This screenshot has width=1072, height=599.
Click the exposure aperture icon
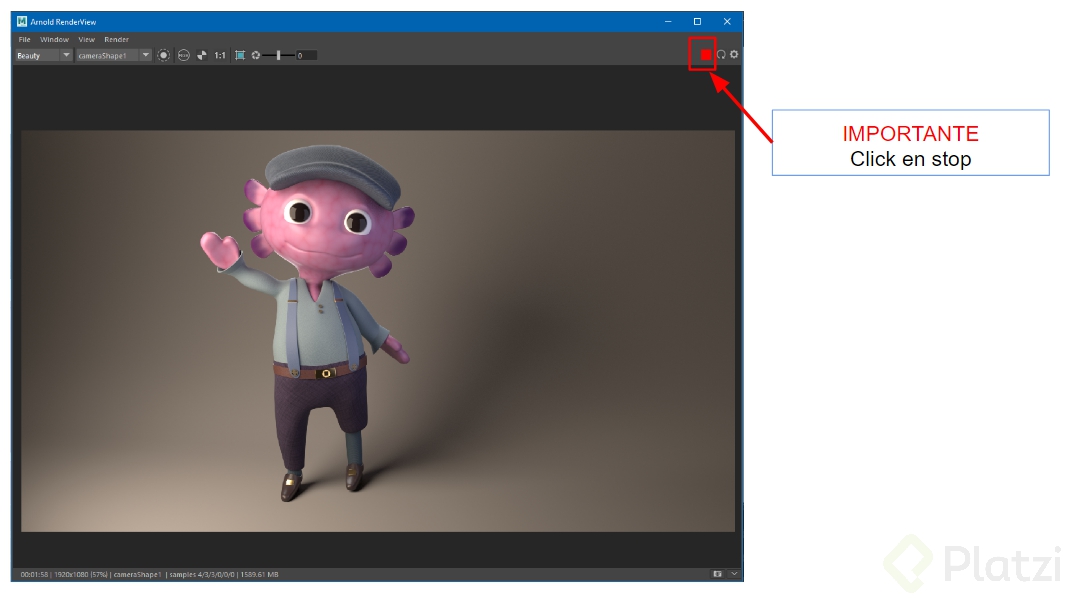(256, 55)
